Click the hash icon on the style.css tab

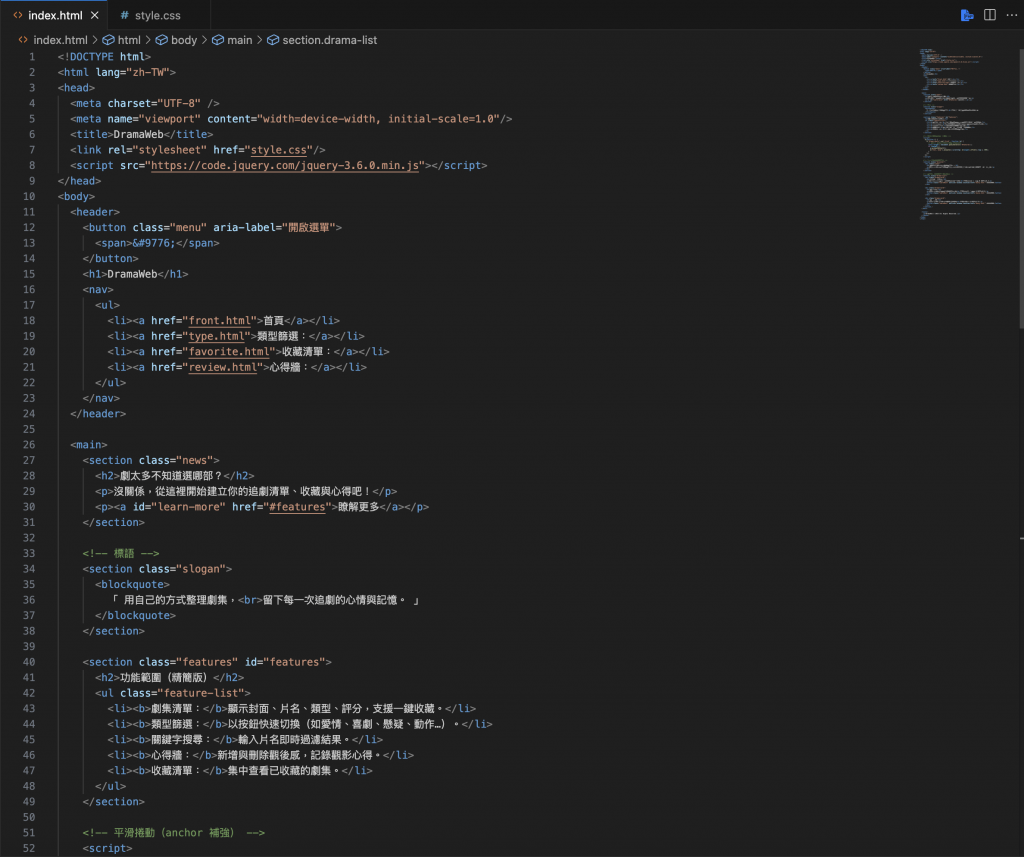tap(125, 15)
